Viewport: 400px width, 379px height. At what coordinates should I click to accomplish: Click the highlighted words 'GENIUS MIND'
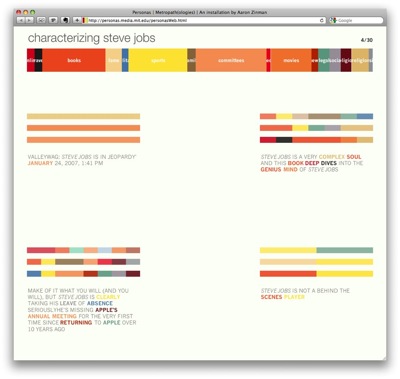point(279,169)
